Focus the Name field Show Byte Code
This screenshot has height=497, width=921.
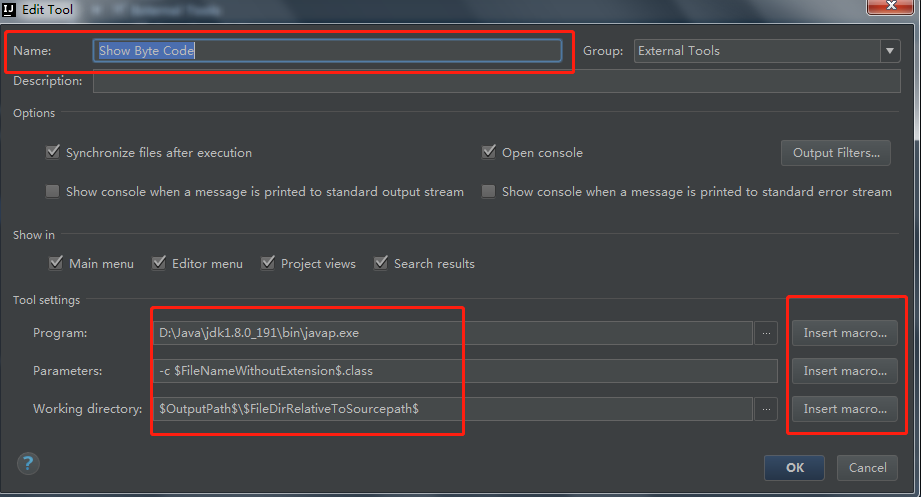[327, 51]
